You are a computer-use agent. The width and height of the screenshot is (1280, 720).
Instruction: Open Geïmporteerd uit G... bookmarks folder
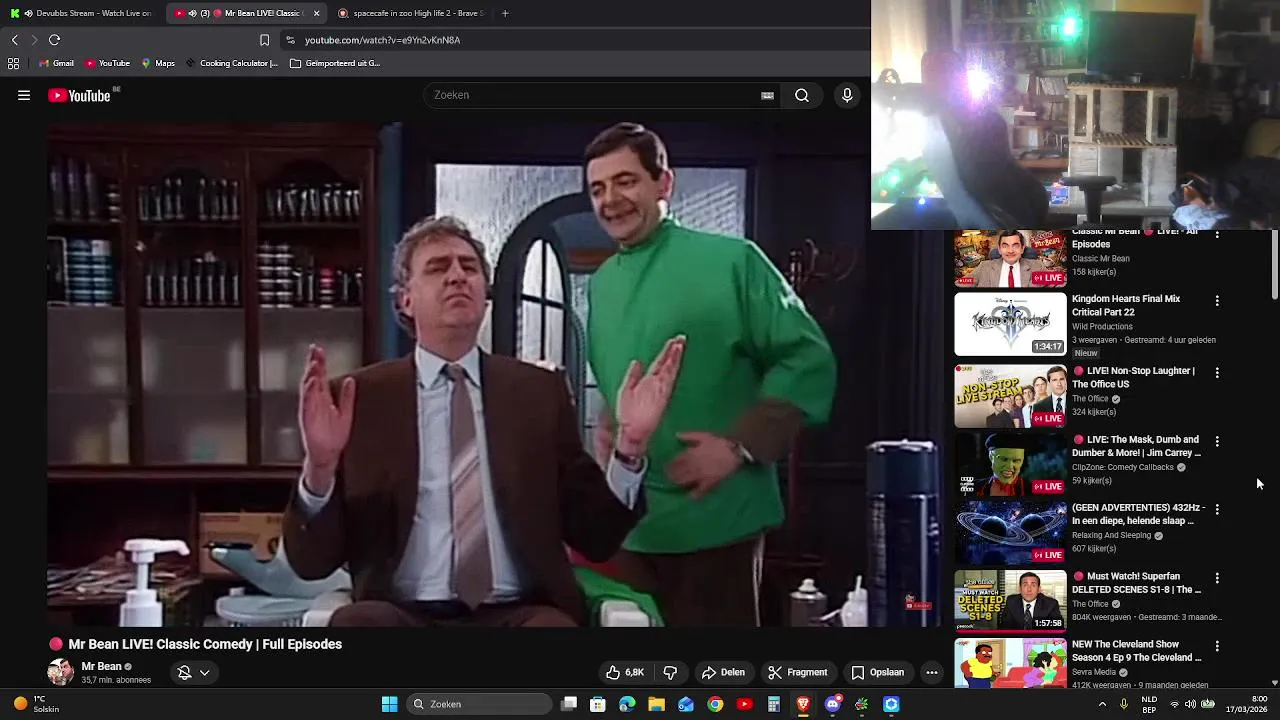coord(335,63)
